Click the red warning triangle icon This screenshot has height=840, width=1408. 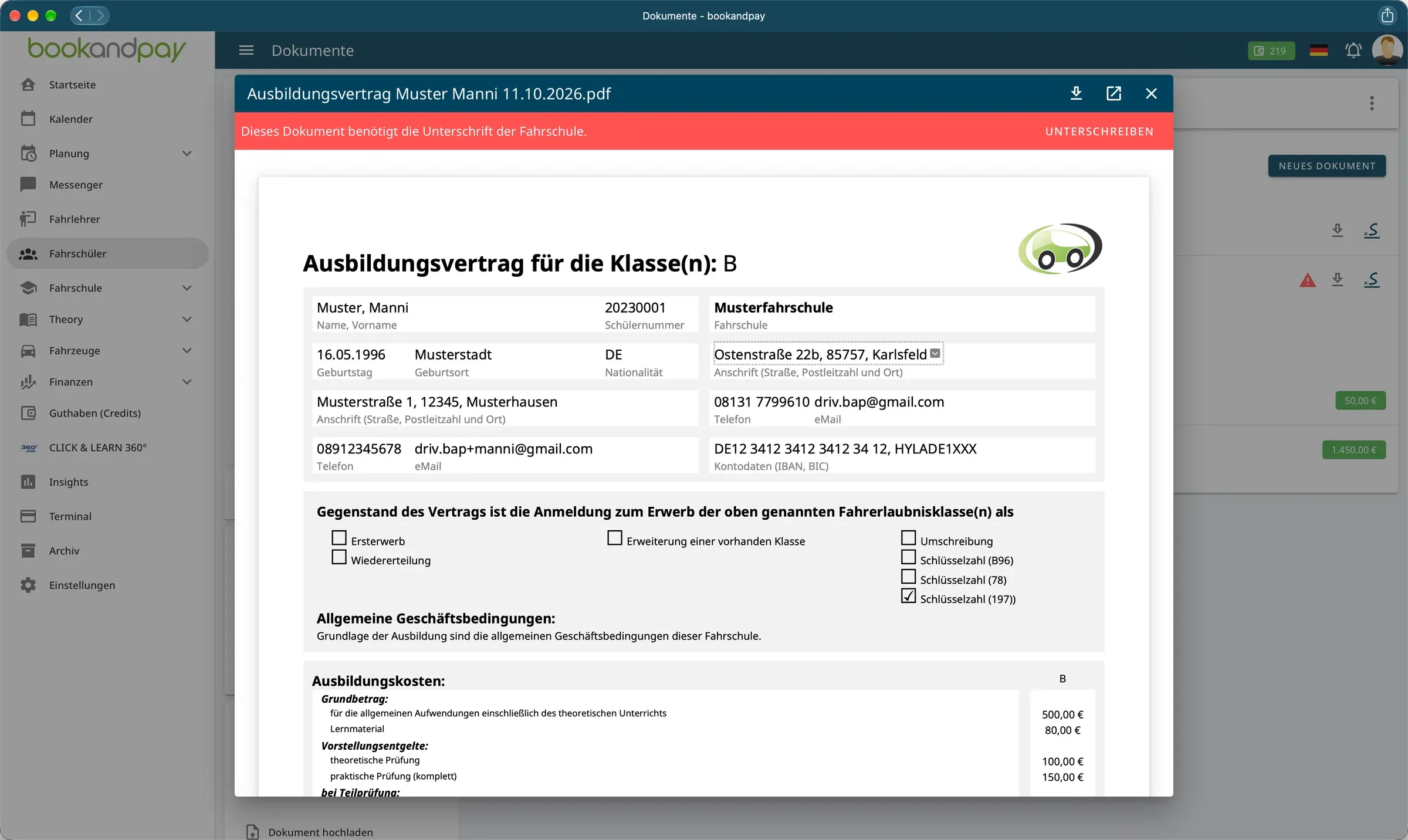1307,280
